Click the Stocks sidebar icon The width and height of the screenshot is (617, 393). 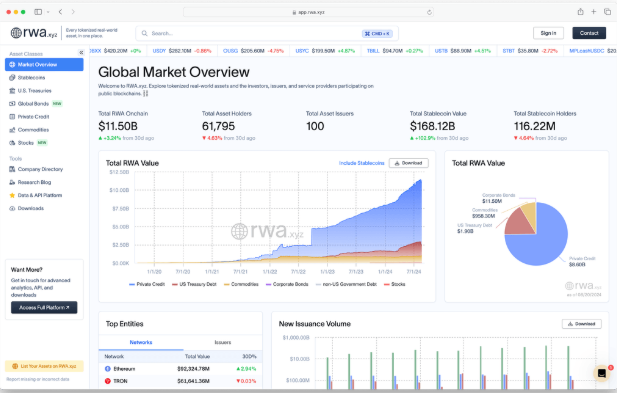(12, 143)
